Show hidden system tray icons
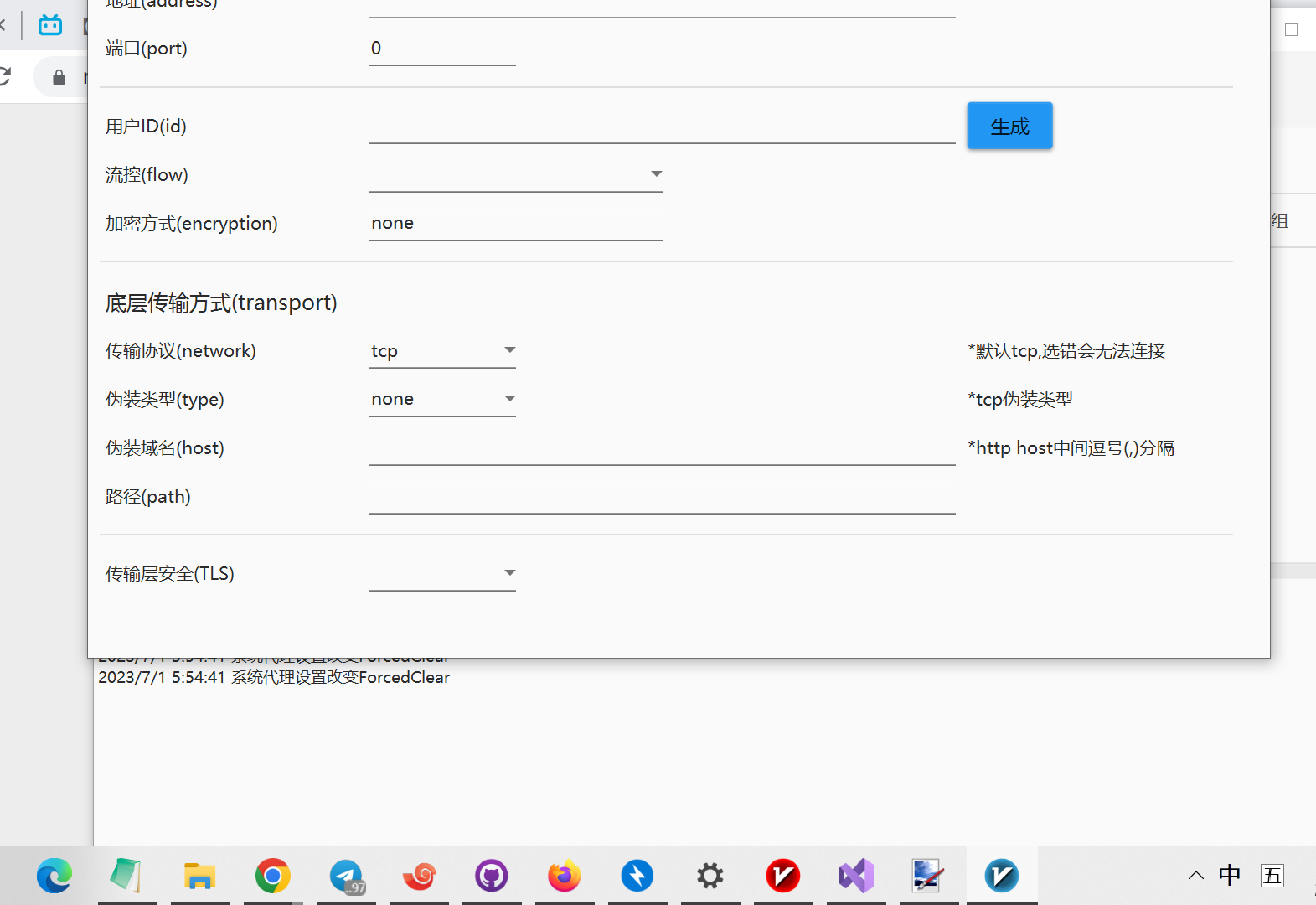1316x905 pixels. pos(1195,877)
